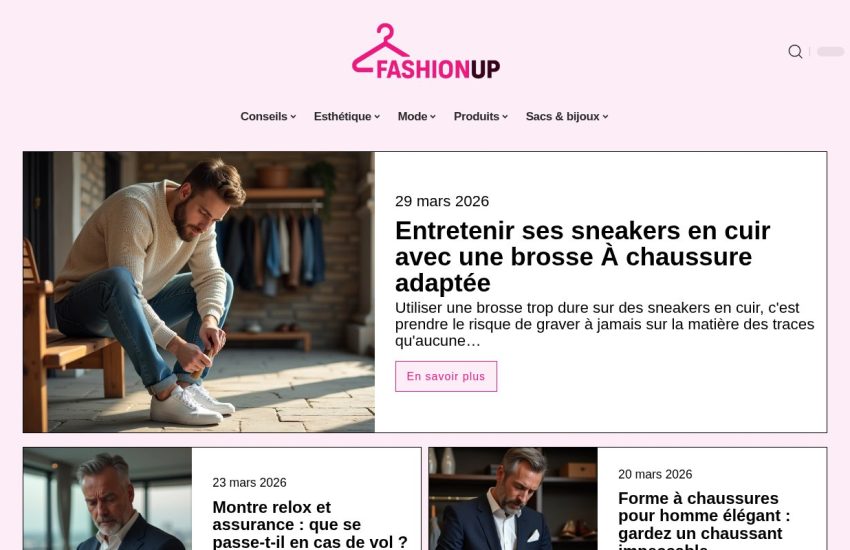The width and height of the screenshot is (850, 550).
Task: Click the gray-haired man watch photo
Action: click(107, 499)
